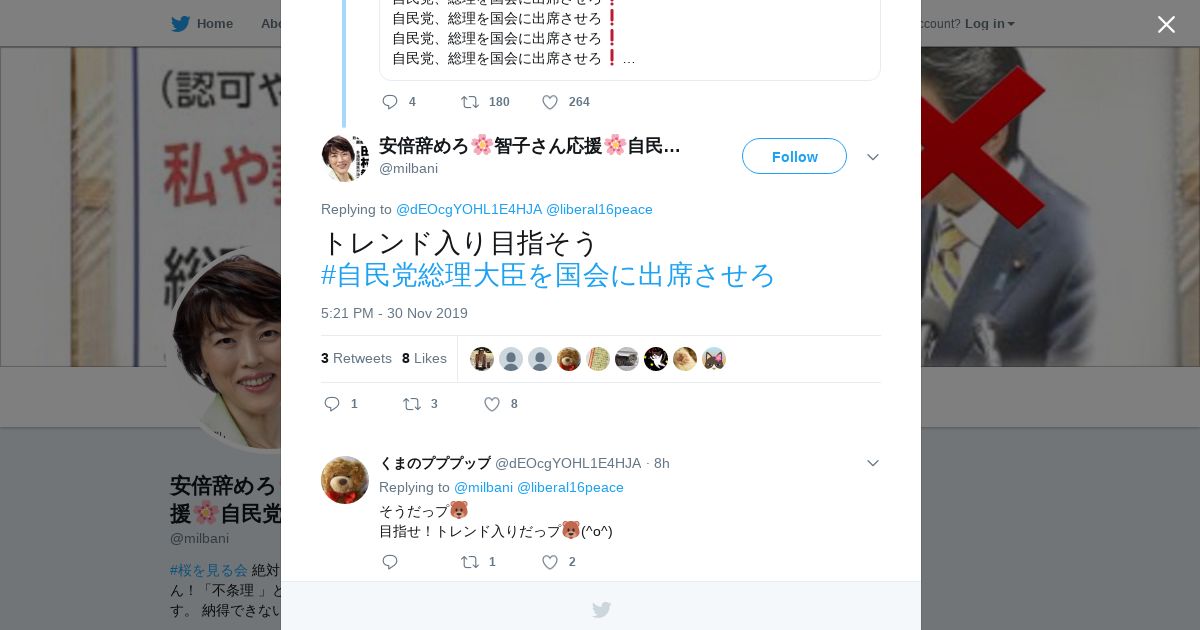Retweet くまのプププップ's reply tweet
The width and height of the screenshot is (1200, 630).
pos(470,562)
